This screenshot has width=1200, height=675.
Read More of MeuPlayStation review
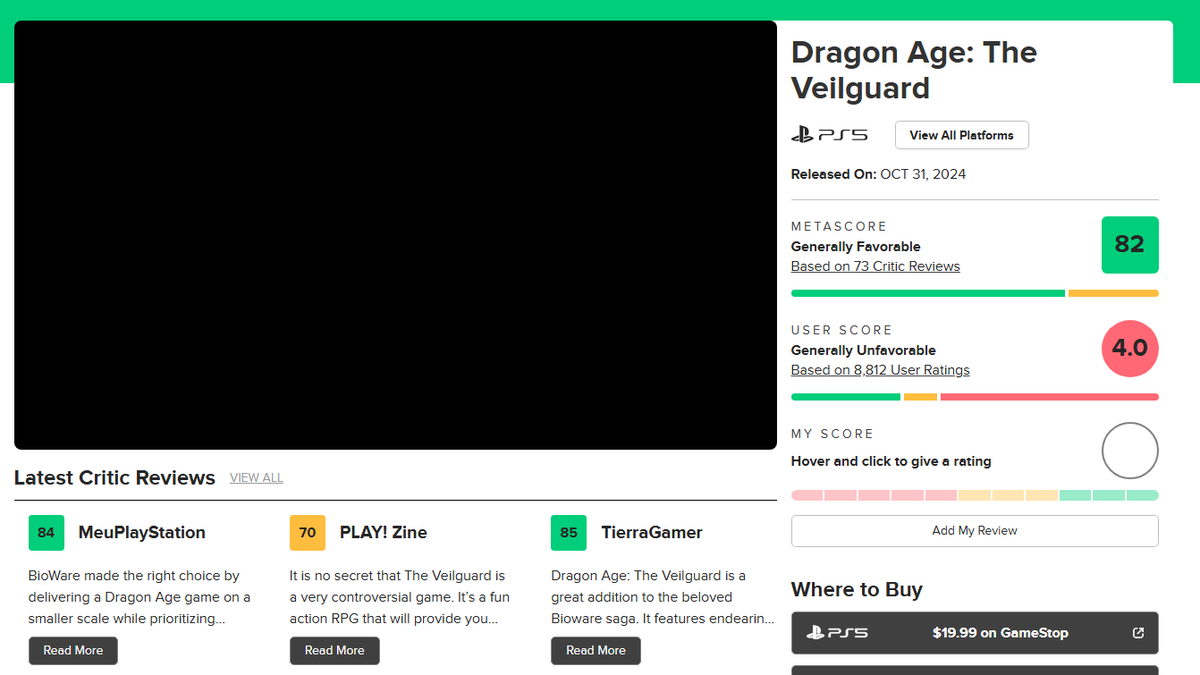(73, 650)
